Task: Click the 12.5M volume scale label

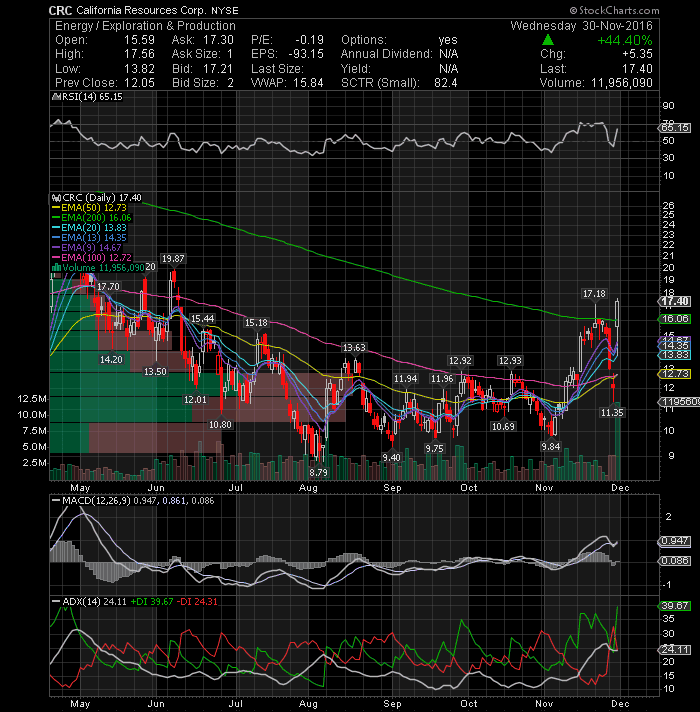Action: pyautogui.click(x=32, y=399)
